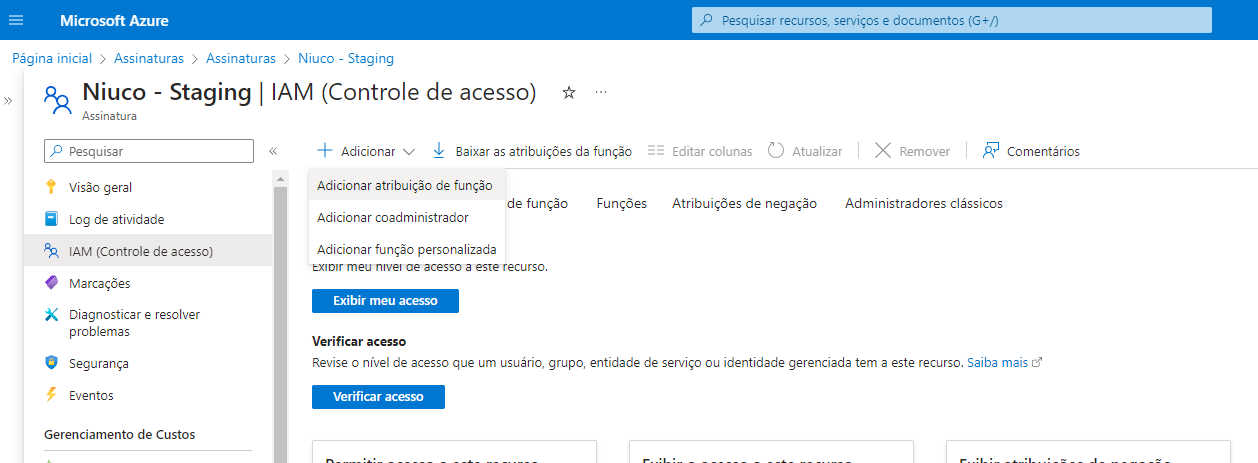Click Editar colunas
Screen dimensions: 1258x463
pos(712,152)
